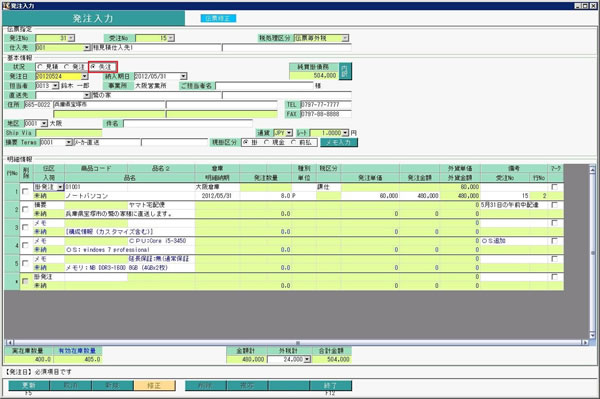Tick the delete checkbox for row 3
This screenshot has height=399, width=600.
pos(25,227)
